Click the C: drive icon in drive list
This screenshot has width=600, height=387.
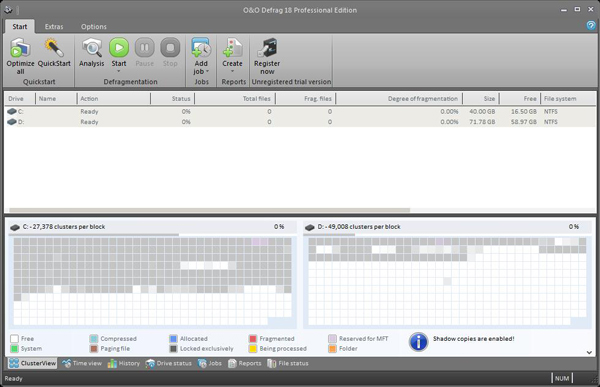12,111
